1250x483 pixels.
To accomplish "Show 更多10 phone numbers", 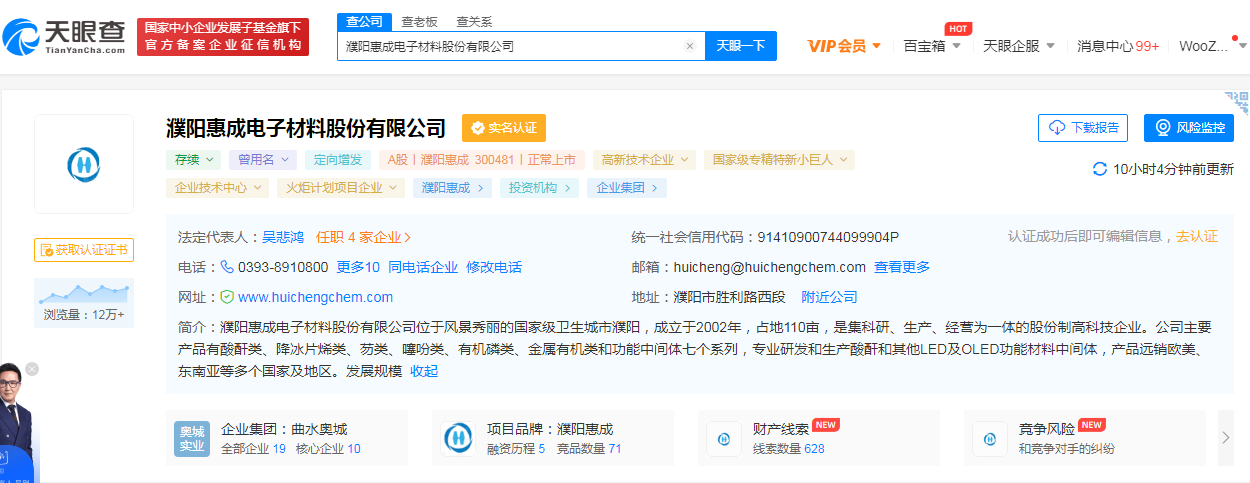I will 358,267.
